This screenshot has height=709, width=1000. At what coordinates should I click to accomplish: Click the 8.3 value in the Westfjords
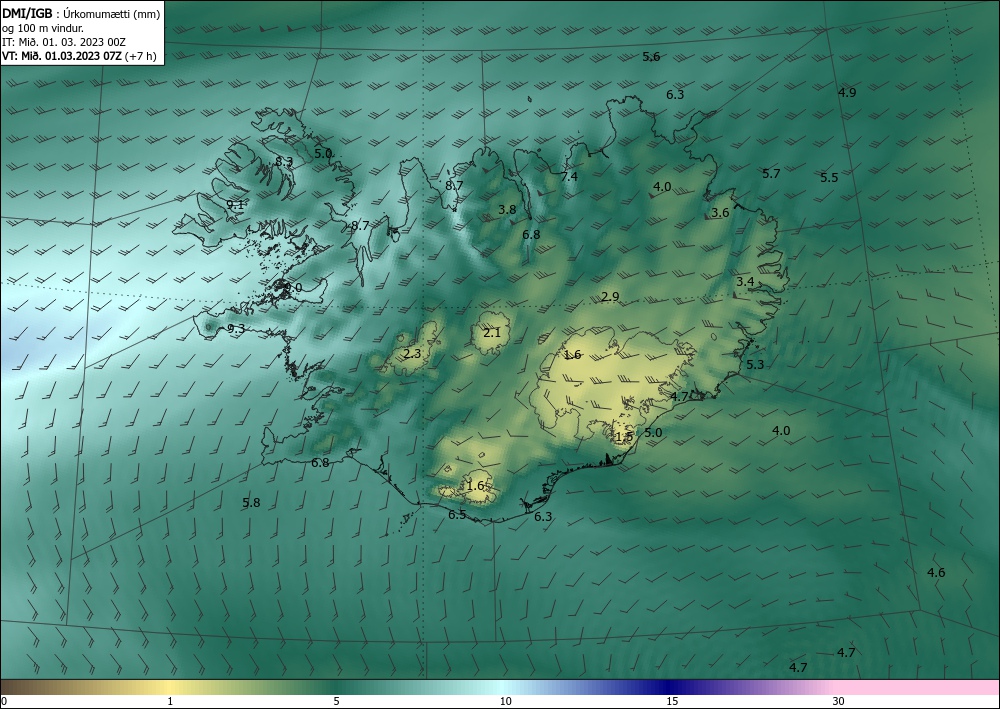pos(284,162)
